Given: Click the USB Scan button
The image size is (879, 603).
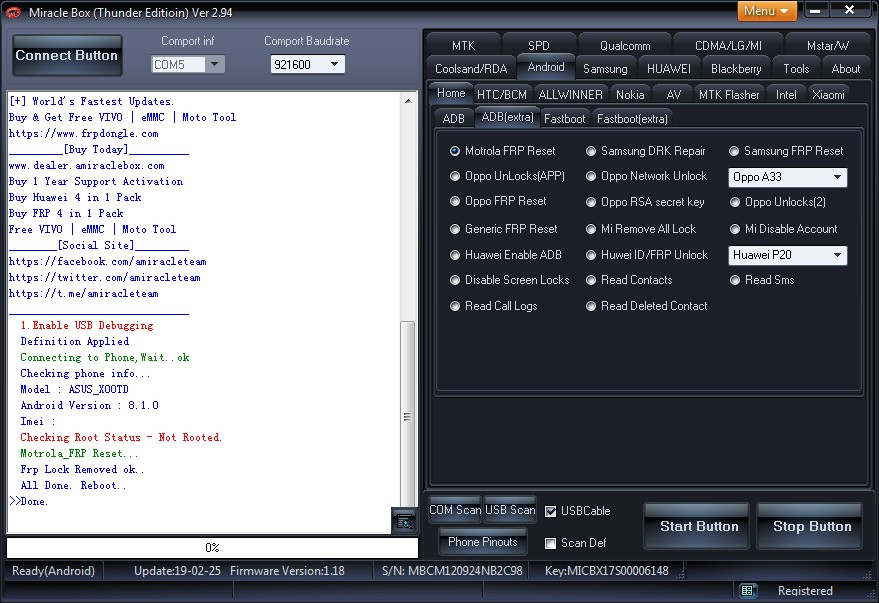Looking at the screenshot, I should pyautogui.click(x=510, y=510).
